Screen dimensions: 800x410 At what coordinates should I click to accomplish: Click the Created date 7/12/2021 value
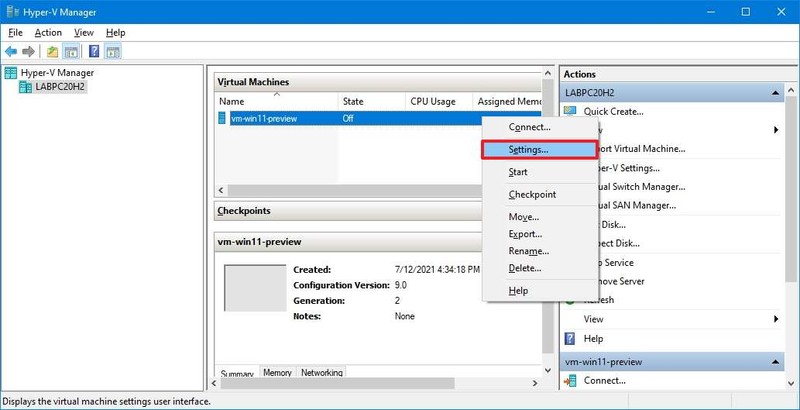point(437,269)
